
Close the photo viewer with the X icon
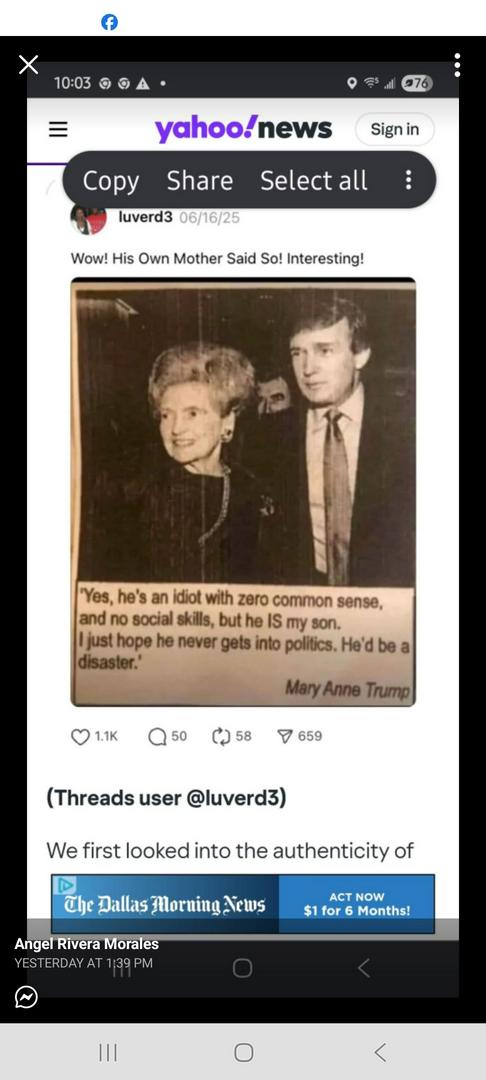28,65
